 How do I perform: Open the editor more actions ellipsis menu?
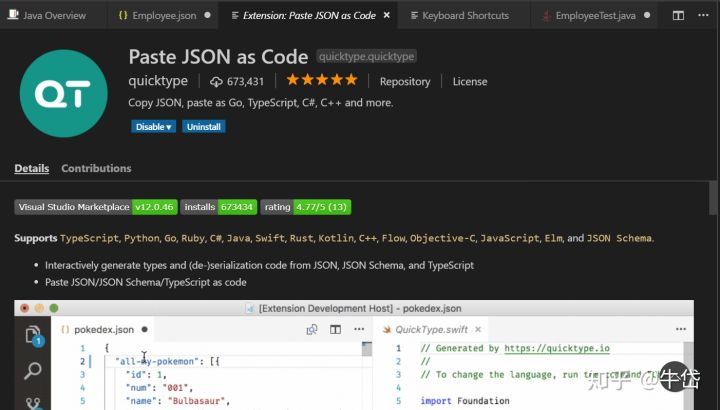[x=703, y=15]
